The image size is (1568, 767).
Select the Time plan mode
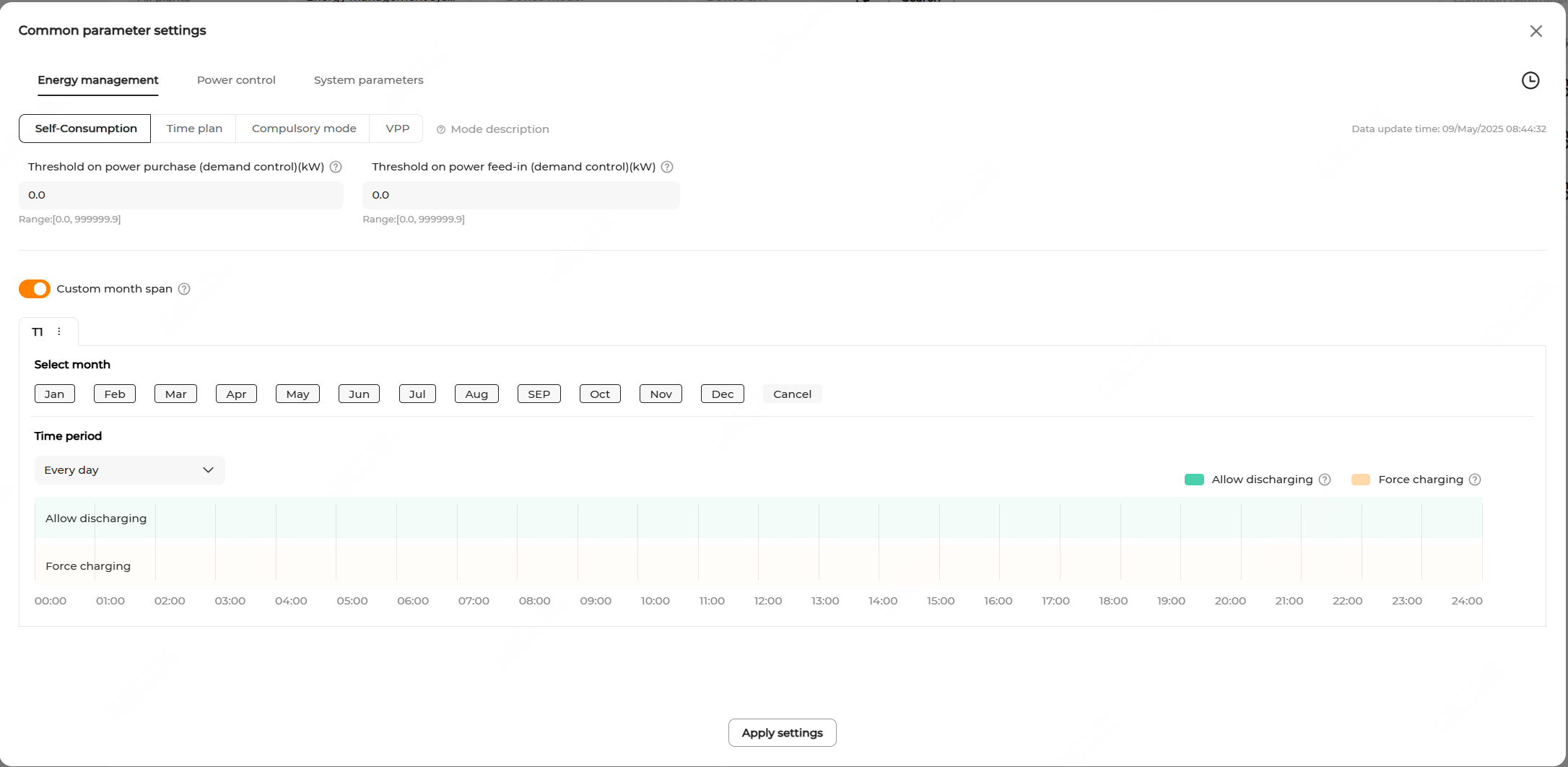tap(194, 129)
